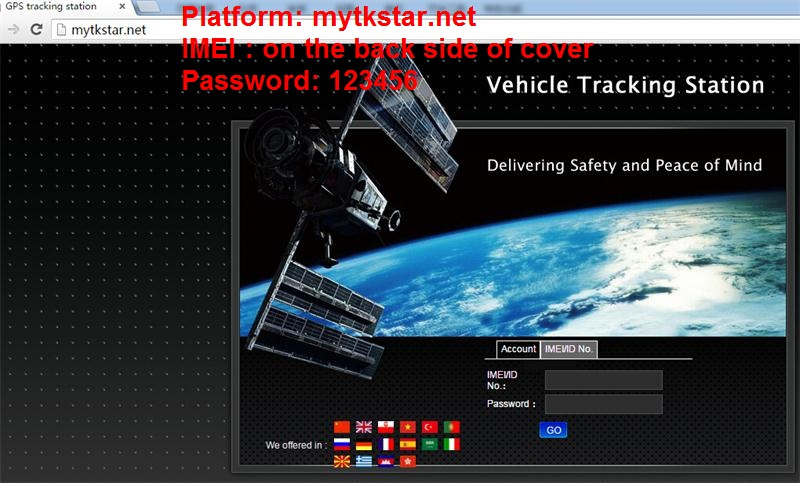Focus the Password input field
The height and width of the screenshot is (483, 800).
pyautogui.click(x=604, y=404)
